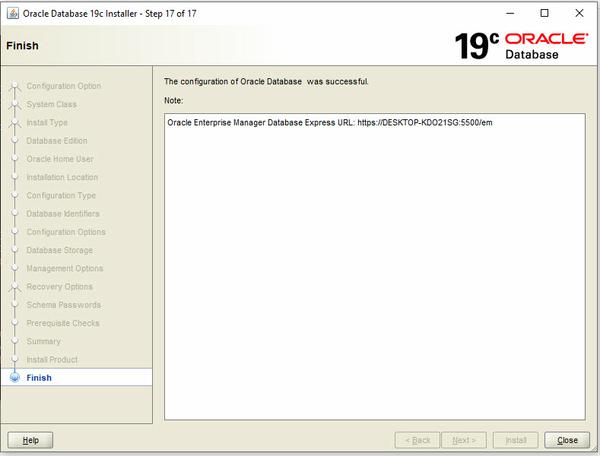
Task: Select the Finish step in sidebar
Action: coord(39,378)
